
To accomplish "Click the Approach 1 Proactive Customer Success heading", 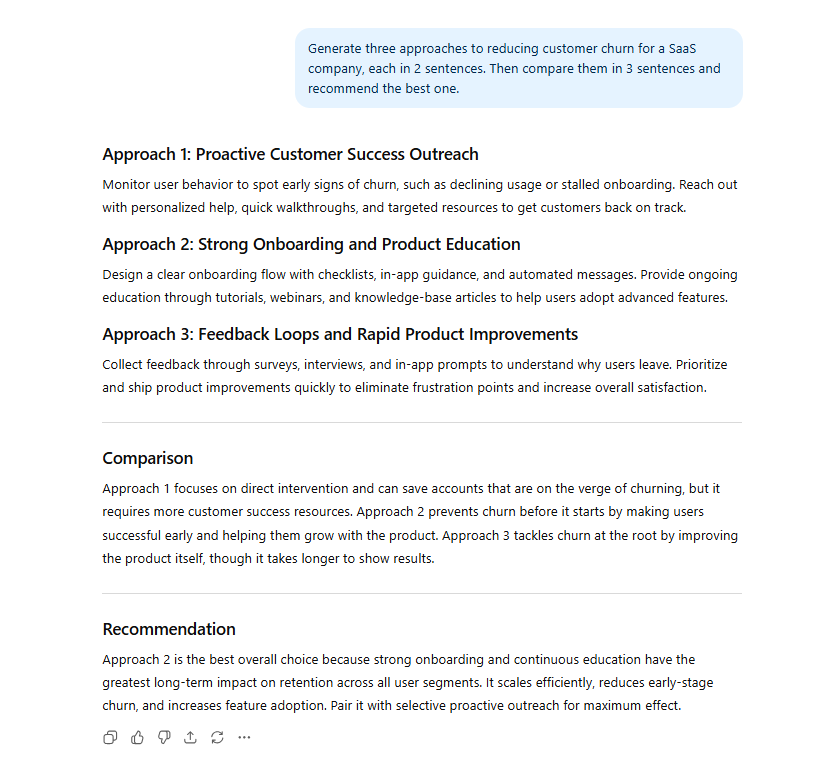I will 290,154.
